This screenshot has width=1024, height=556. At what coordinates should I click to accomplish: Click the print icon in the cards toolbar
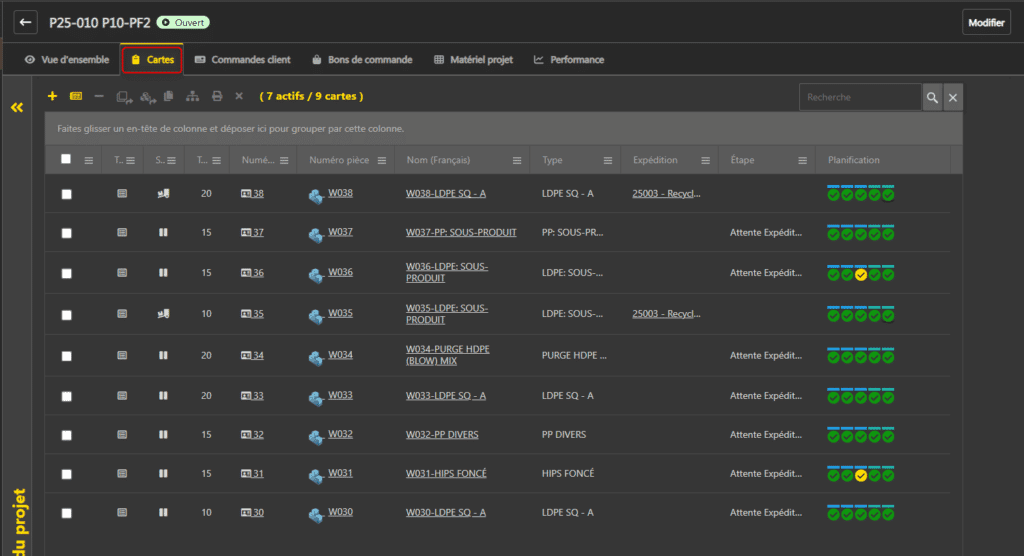point(217,96)
